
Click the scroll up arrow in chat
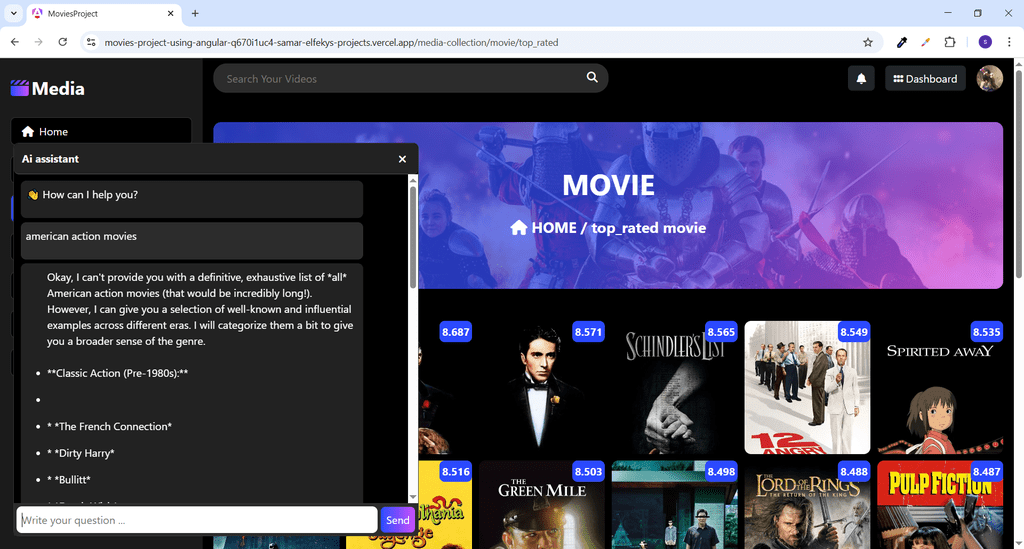pyautogui.click(x=413, y=180)
